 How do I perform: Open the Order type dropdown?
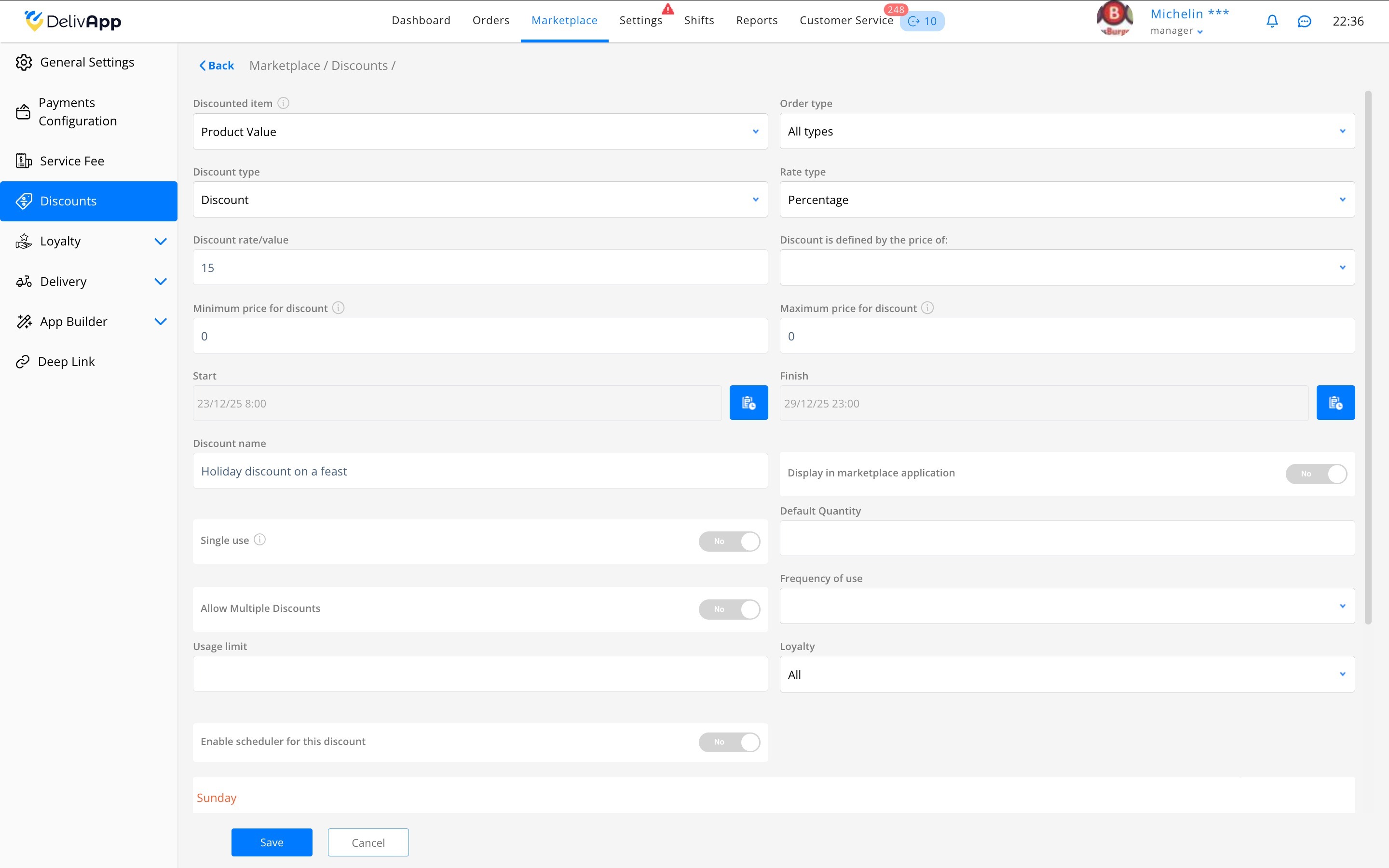click(1066, 132)
